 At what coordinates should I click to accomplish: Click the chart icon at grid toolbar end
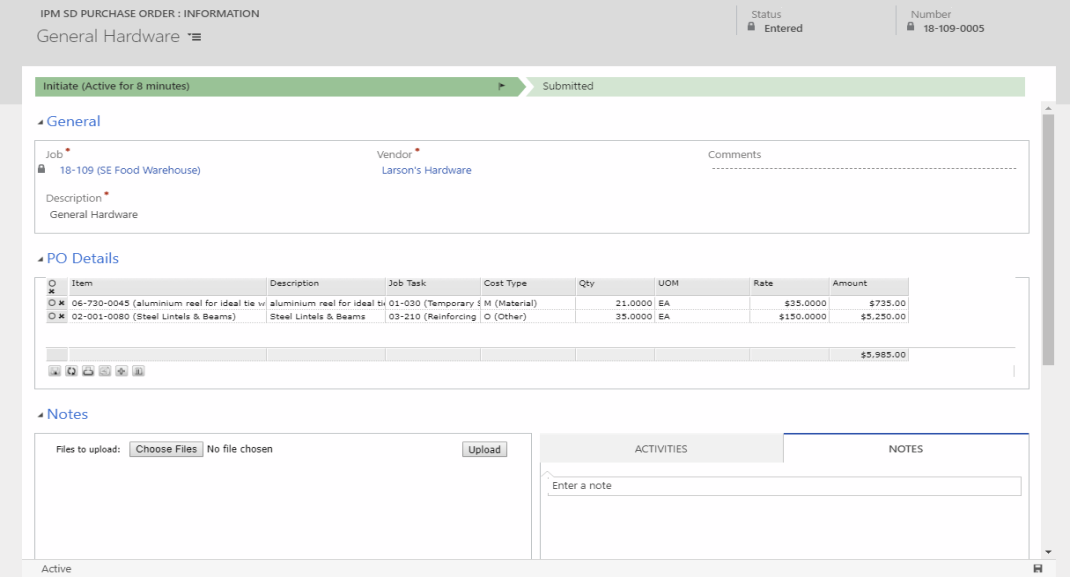[x=138, y=371]
